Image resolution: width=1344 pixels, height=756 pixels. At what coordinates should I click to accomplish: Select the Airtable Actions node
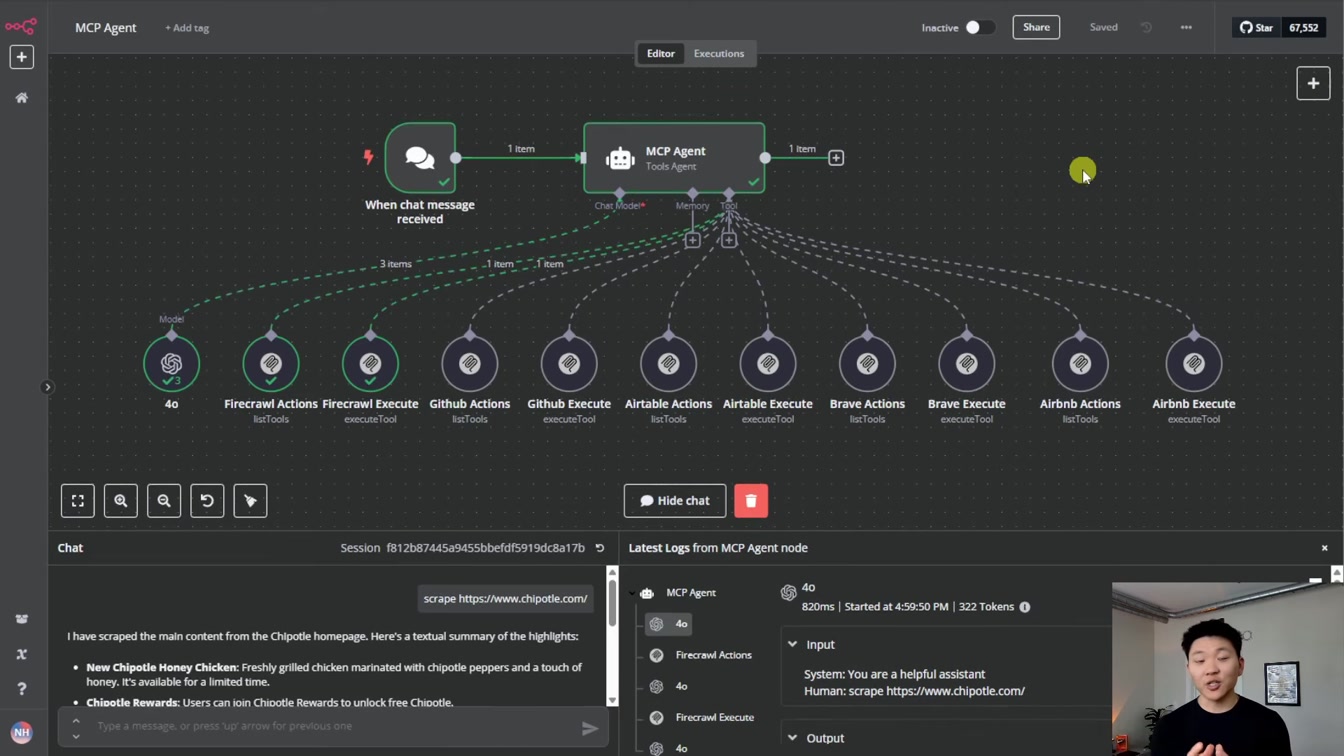point(668,363)
